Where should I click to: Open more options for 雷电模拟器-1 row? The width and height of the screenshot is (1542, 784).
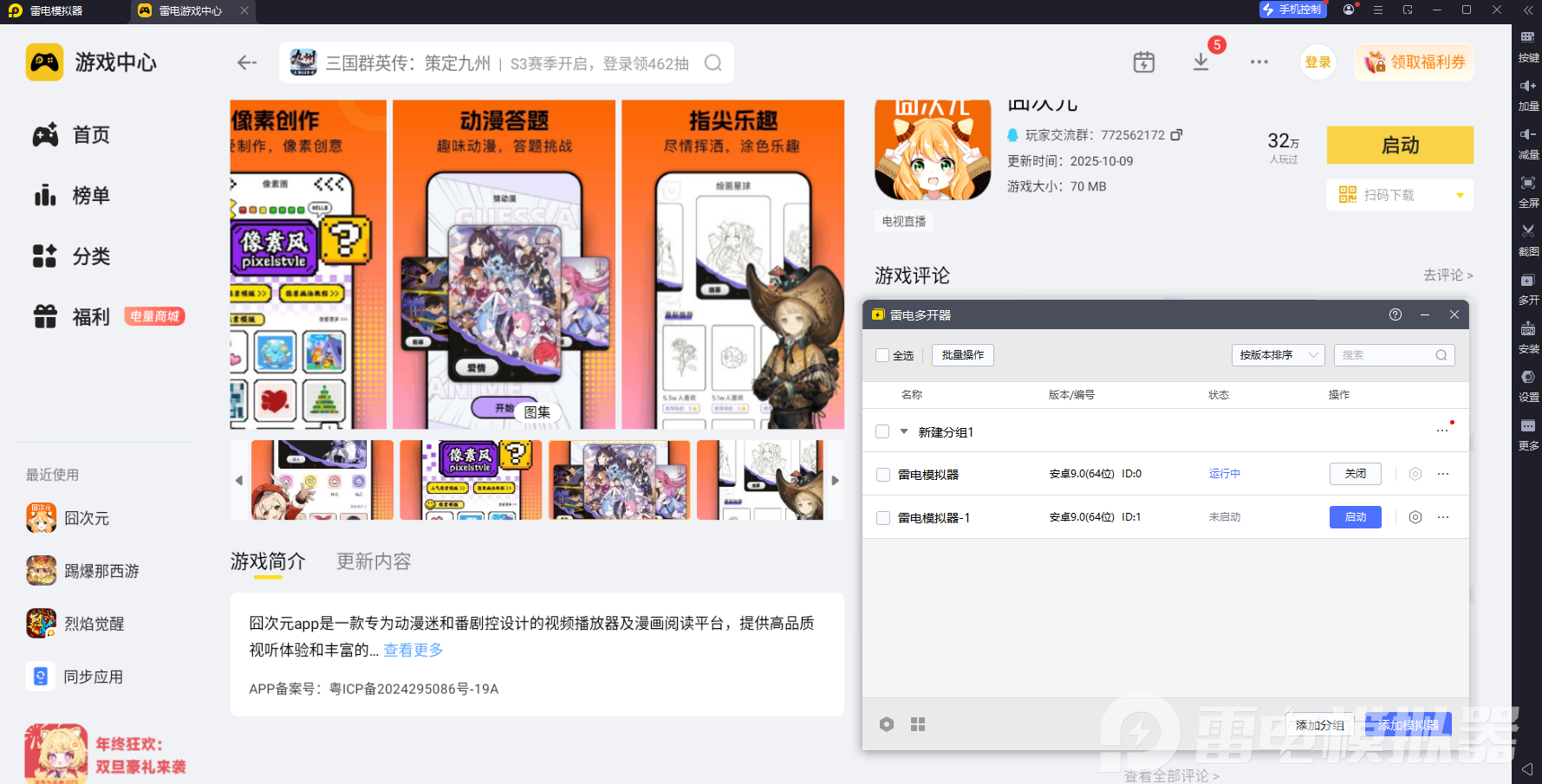tap(1443, 517)
